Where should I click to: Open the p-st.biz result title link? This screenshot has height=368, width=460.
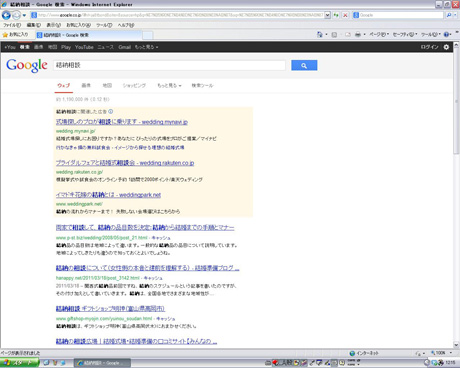(145, 228)
